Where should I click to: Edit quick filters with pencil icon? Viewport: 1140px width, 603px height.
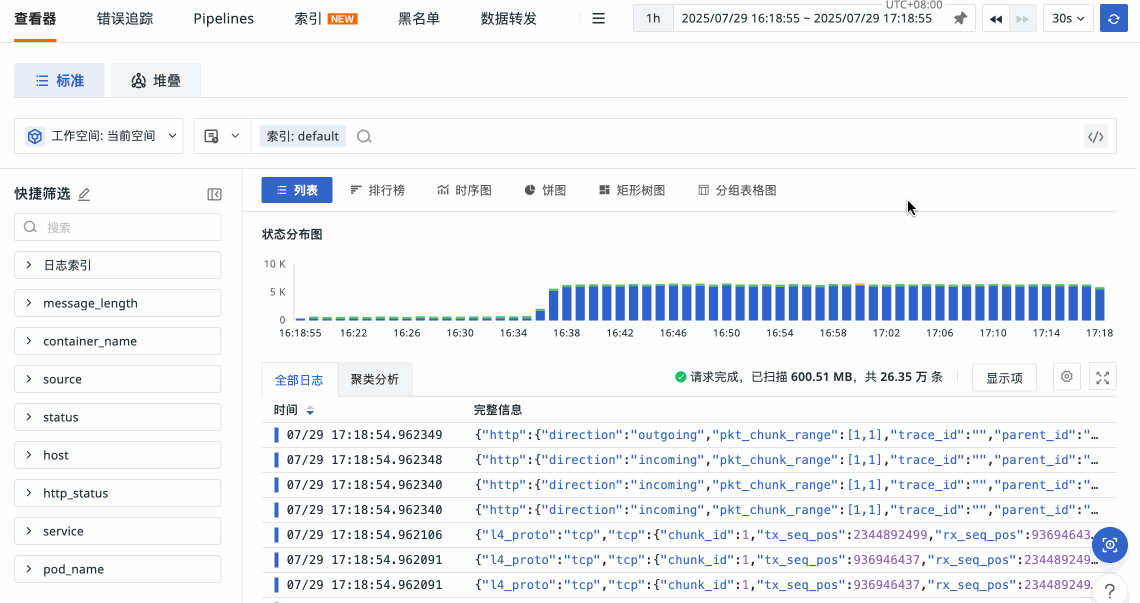tap(84, 194)
